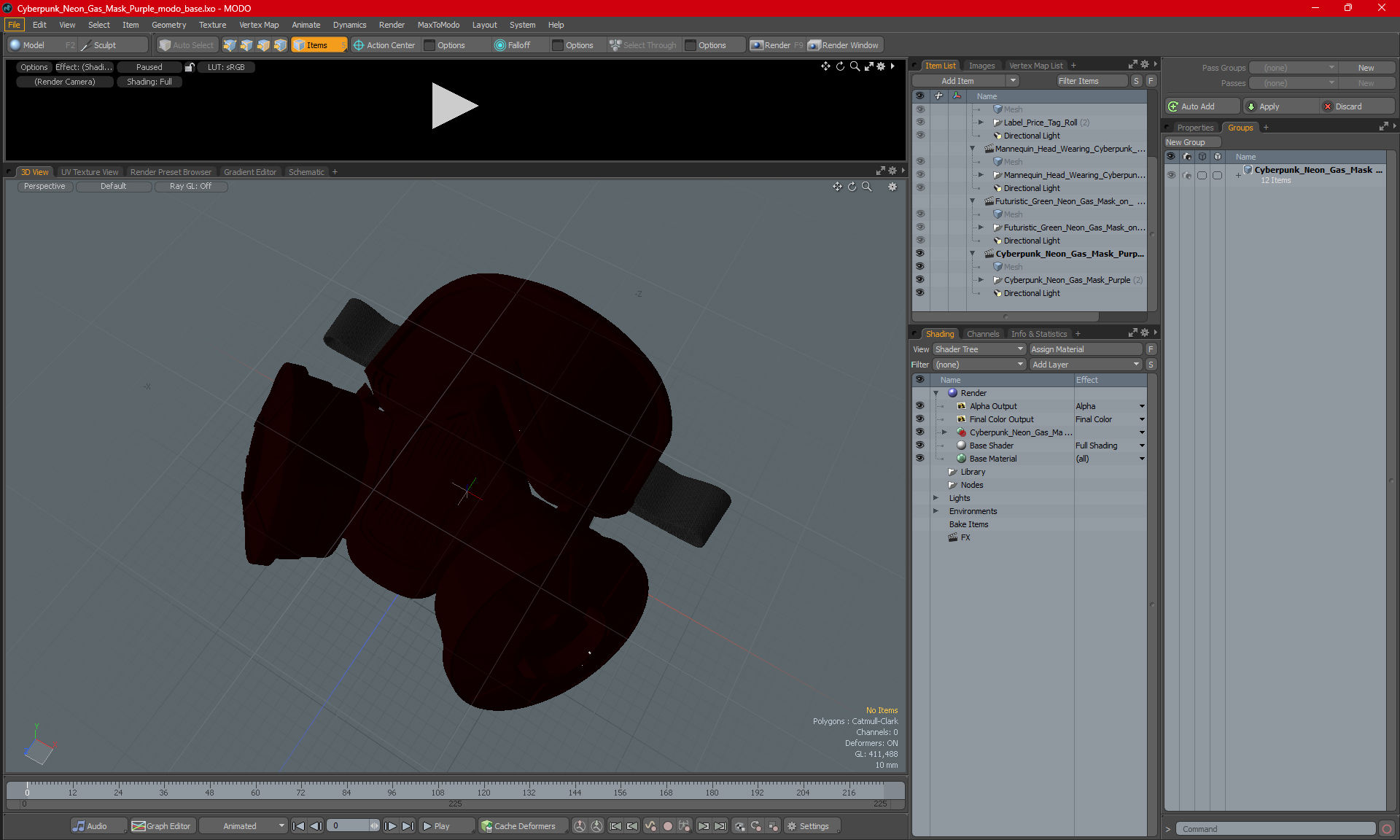
Task: Click the Action Center icon
Action: click(x=359, y=45)
